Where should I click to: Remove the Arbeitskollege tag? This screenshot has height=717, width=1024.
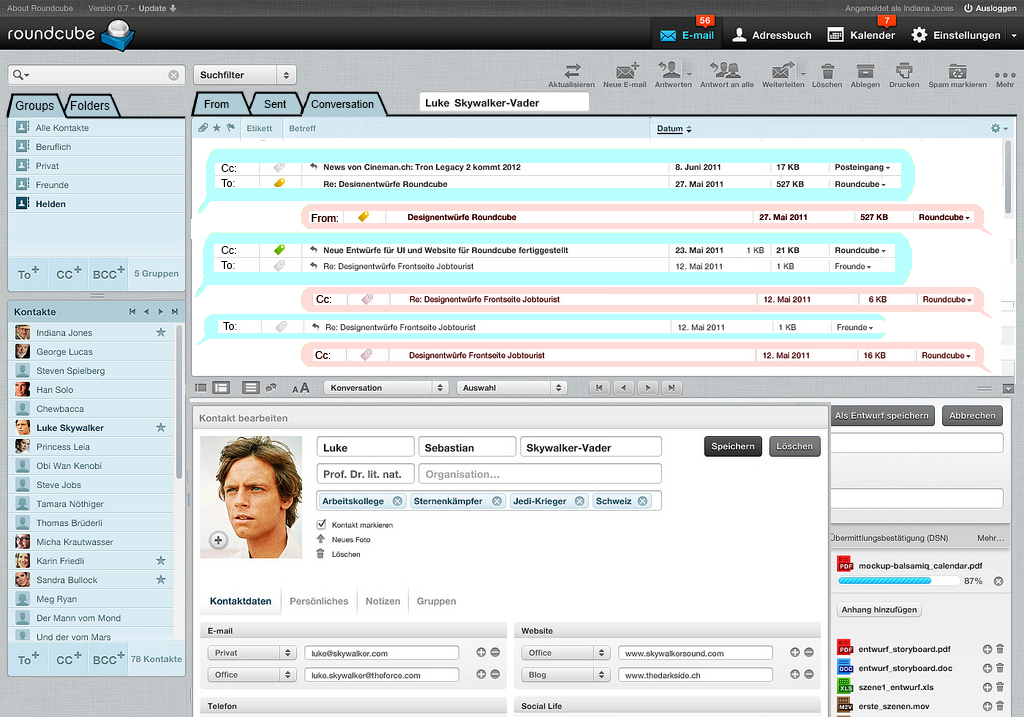click(397, 501)
